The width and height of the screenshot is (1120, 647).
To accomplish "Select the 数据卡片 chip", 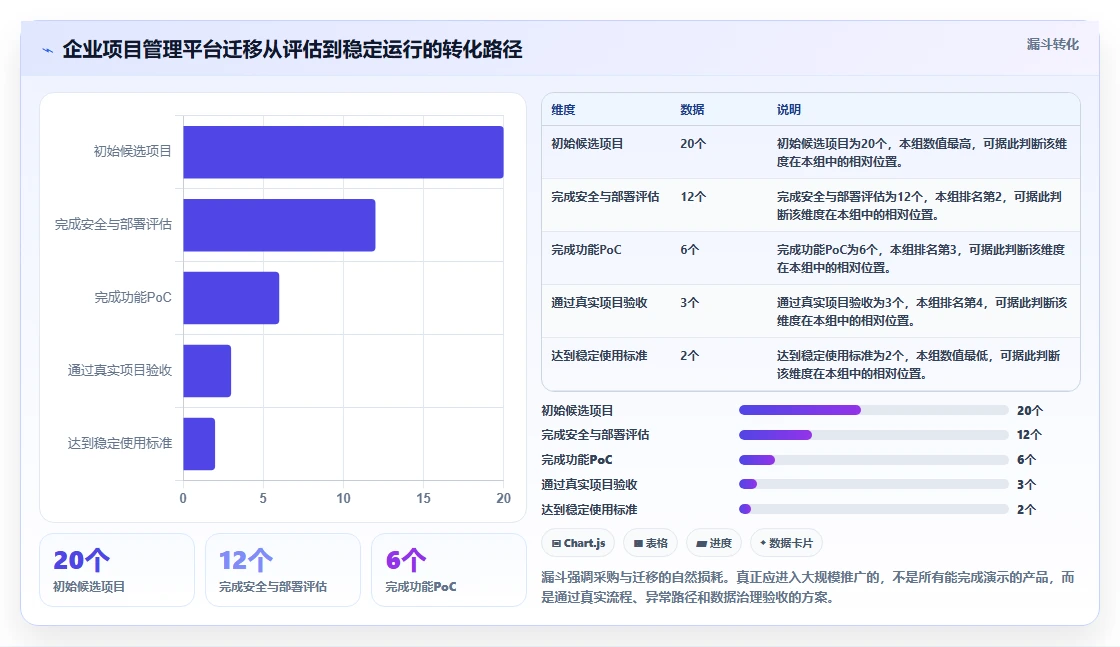I will click(x=786, y=543).
